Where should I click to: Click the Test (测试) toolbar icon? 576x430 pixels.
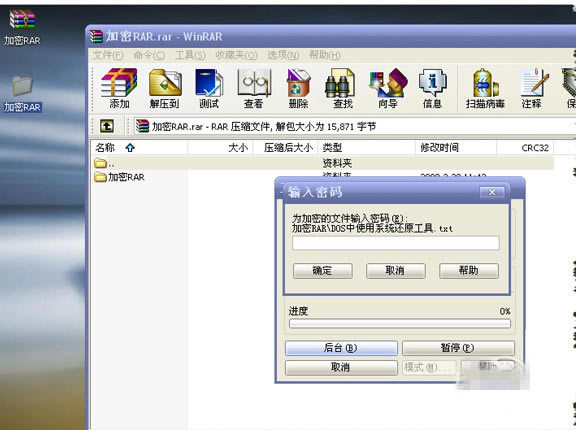click(209, 88)
